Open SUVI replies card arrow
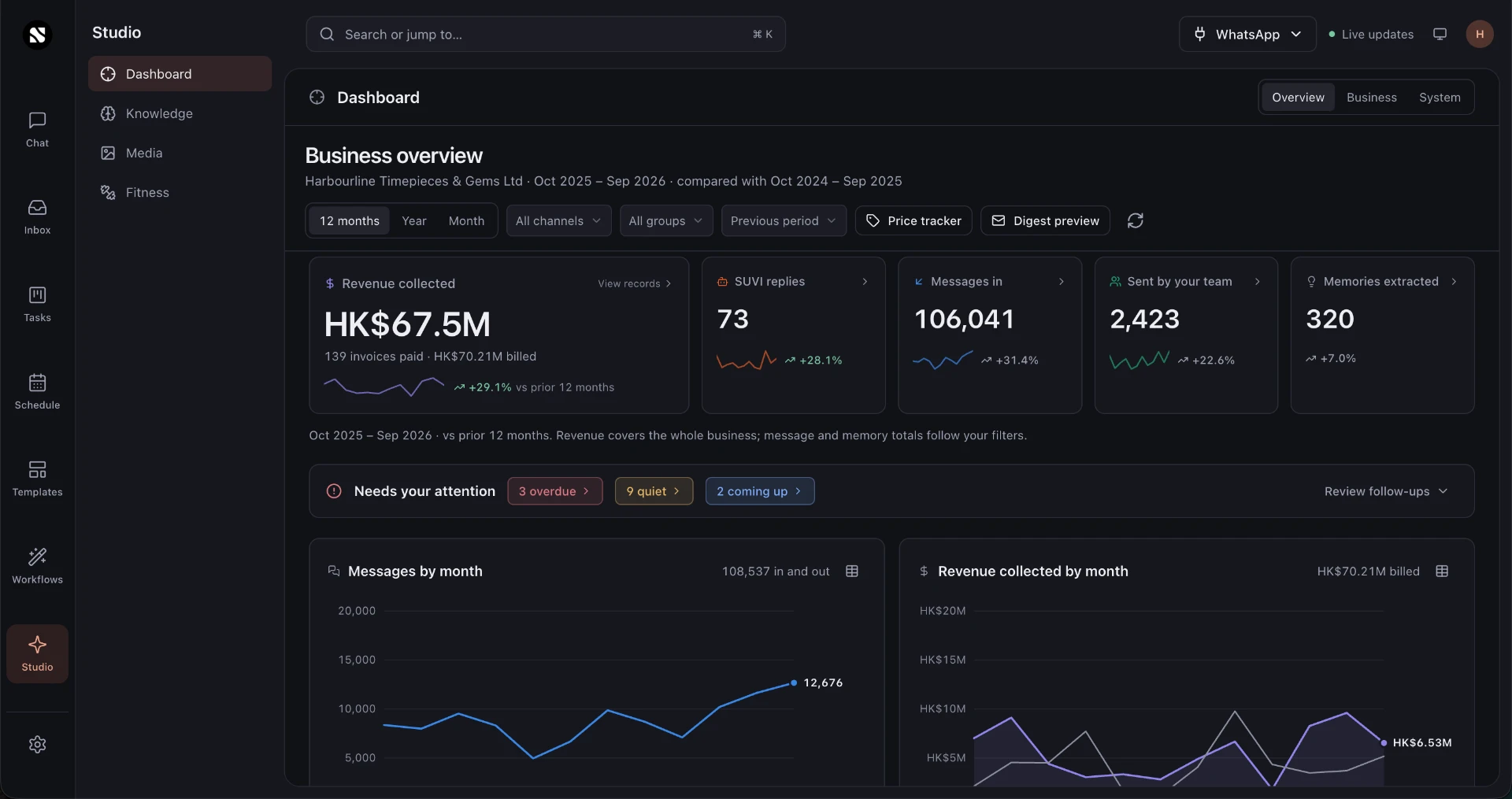The image size is (1512, 799). (865, 282)
